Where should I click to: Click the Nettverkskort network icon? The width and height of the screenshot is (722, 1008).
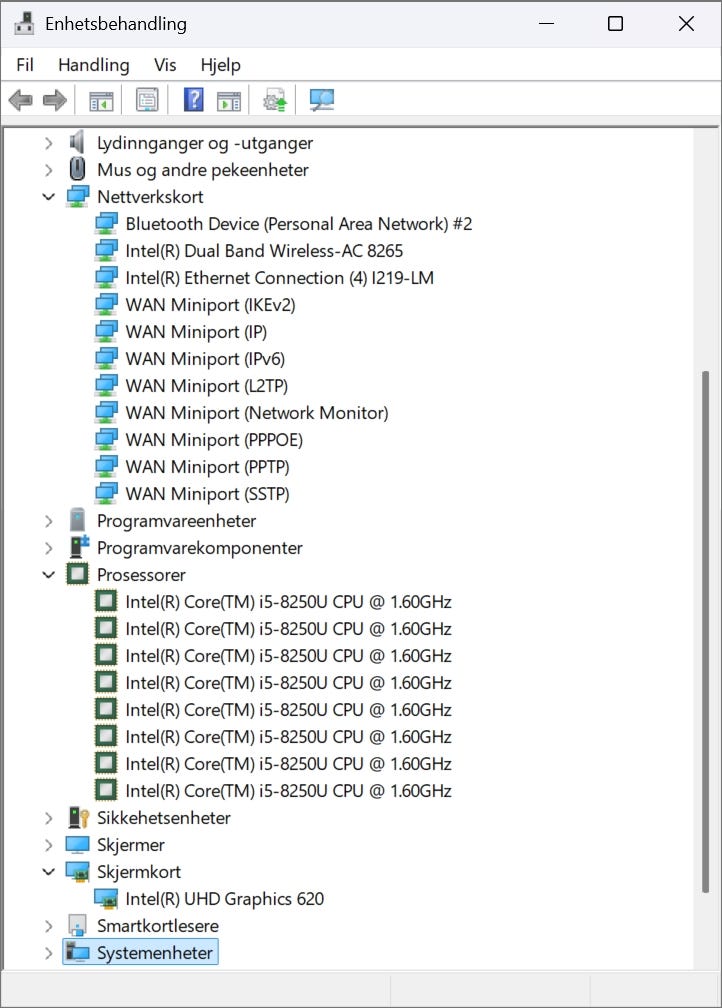coord(77,197)
